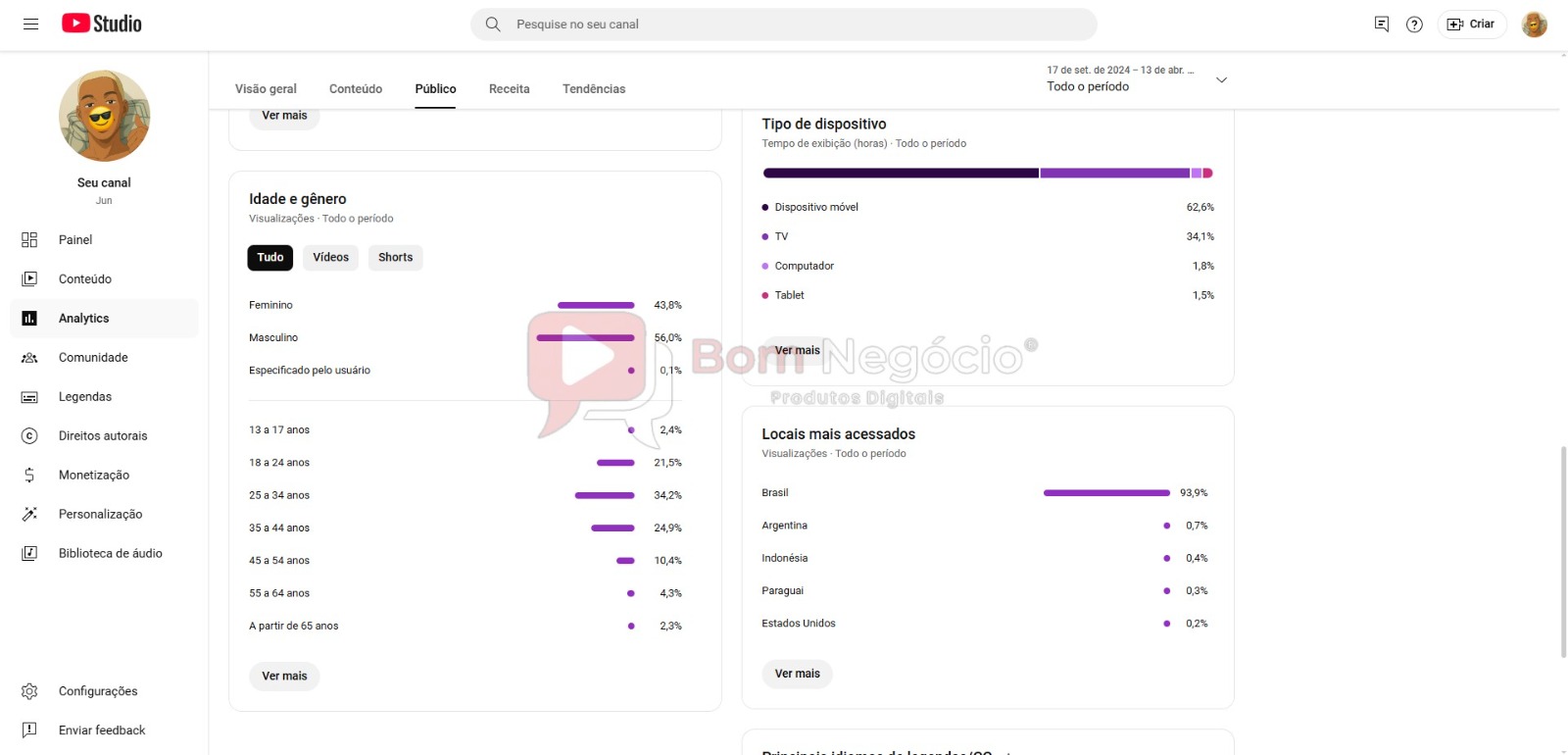Viewport: 1568px width, 755px height.
Task: Open Configurações in the sidebar
Action: coord(104,691)
